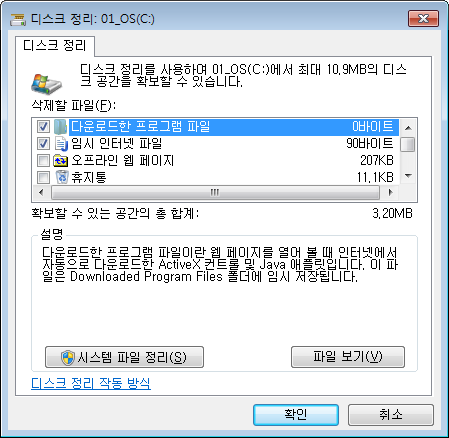Check the 휴지통 checkbox

tap(43, 177)
